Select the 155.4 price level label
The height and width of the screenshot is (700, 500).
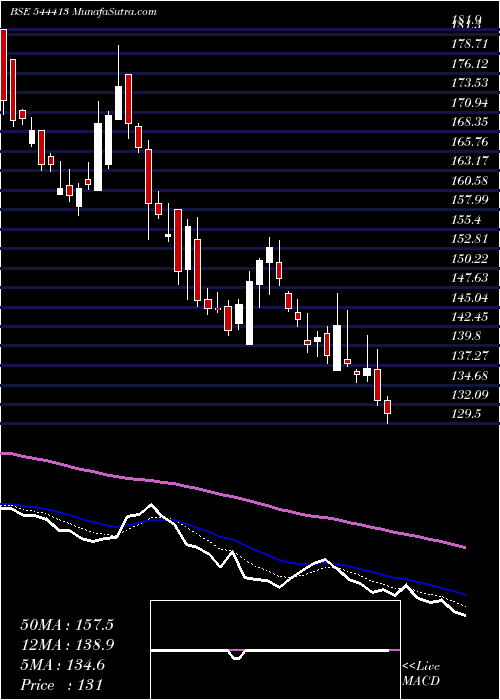click(x=466, y=219)
